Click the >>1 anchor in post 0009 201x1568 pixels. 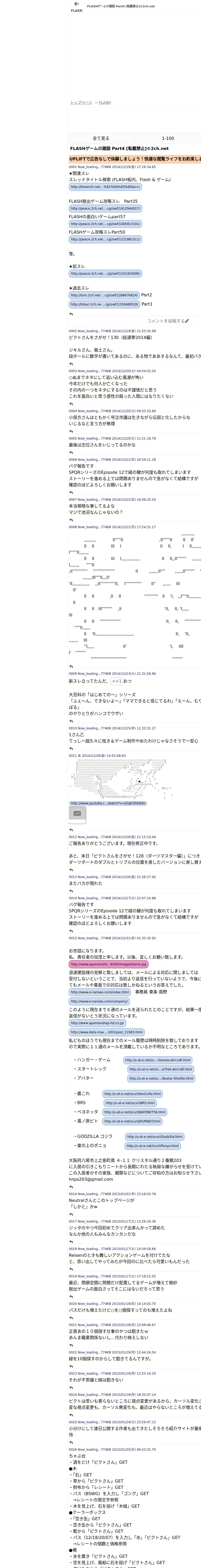tap(116, 681)
